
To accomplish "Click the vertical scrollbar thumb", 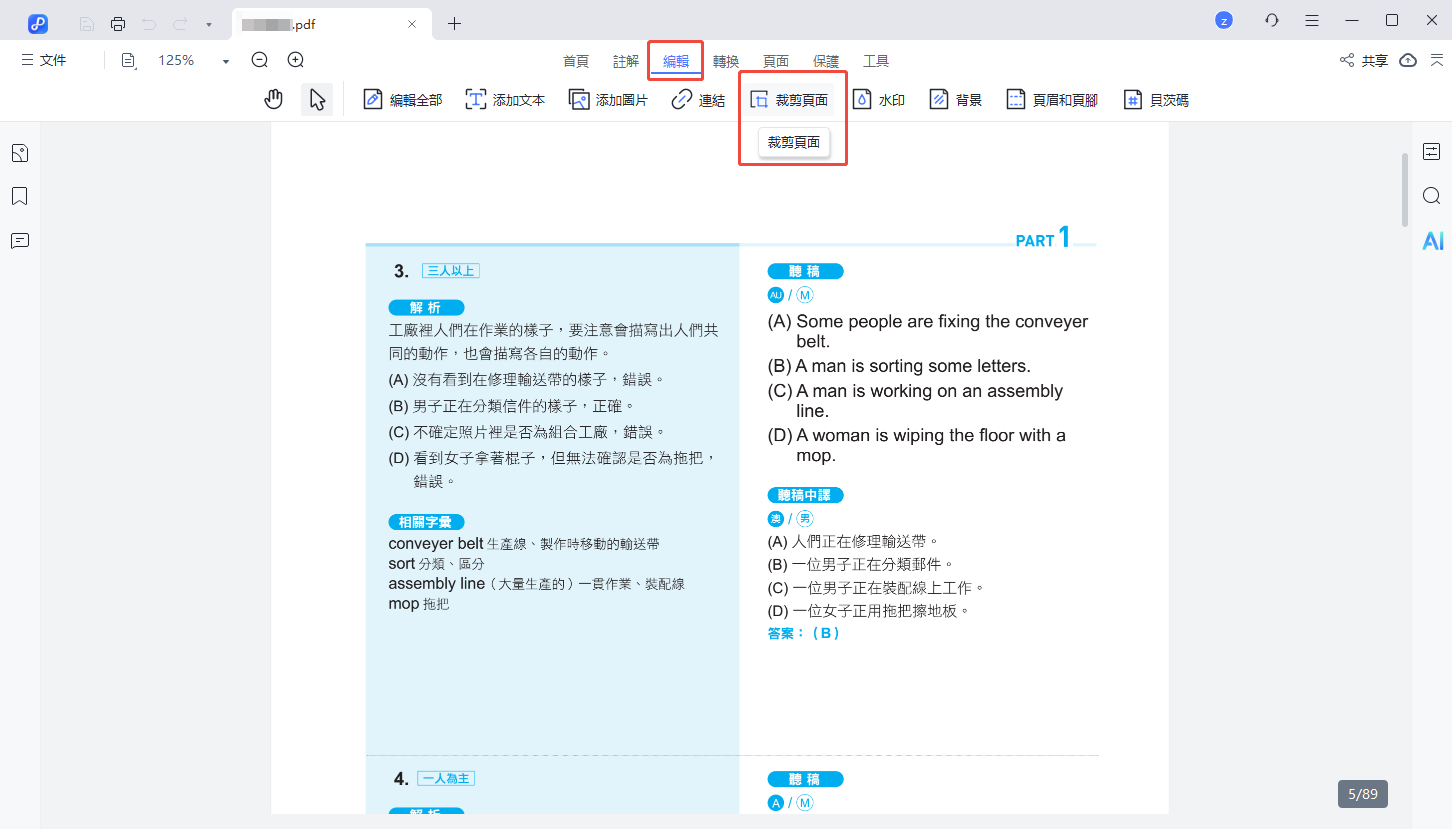I will click(x=1405, y=188).
